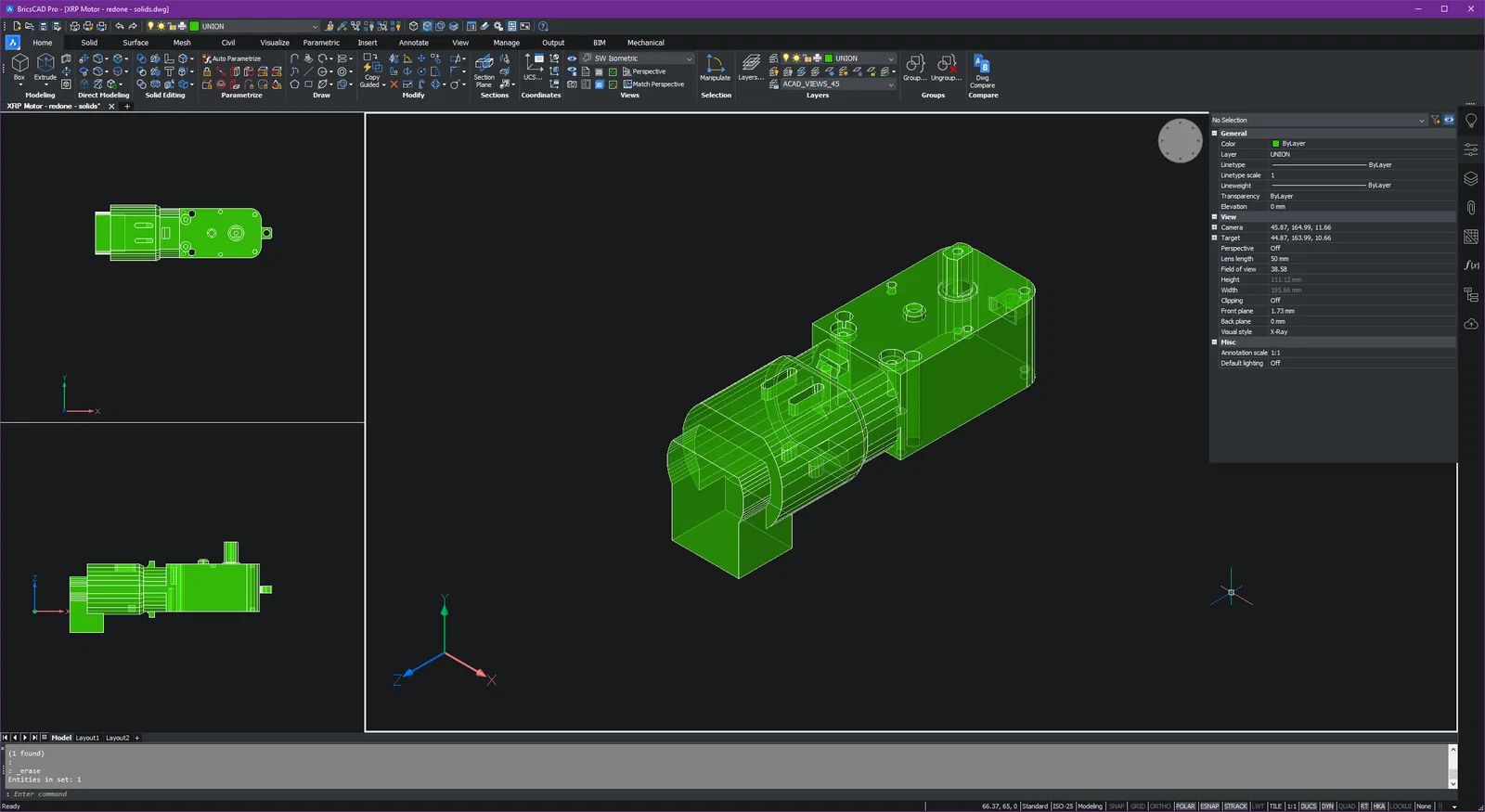Image resolution: width=1485 pixels, height=812 pixels.
Task: Switch to the Layout1 tab
Action: 87,738
